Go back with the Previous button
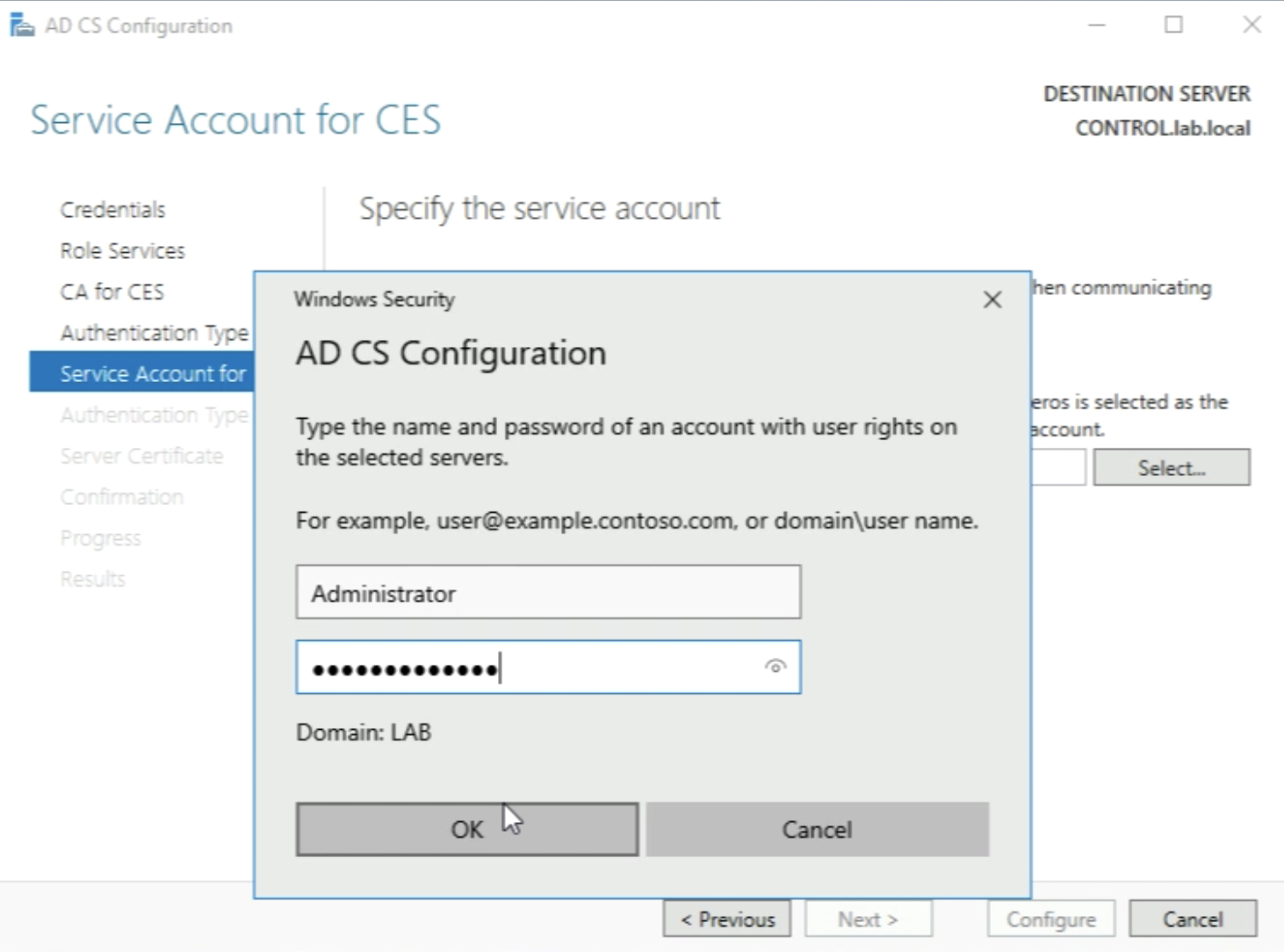Screen dimensions: 1284x952 [727, 920]
